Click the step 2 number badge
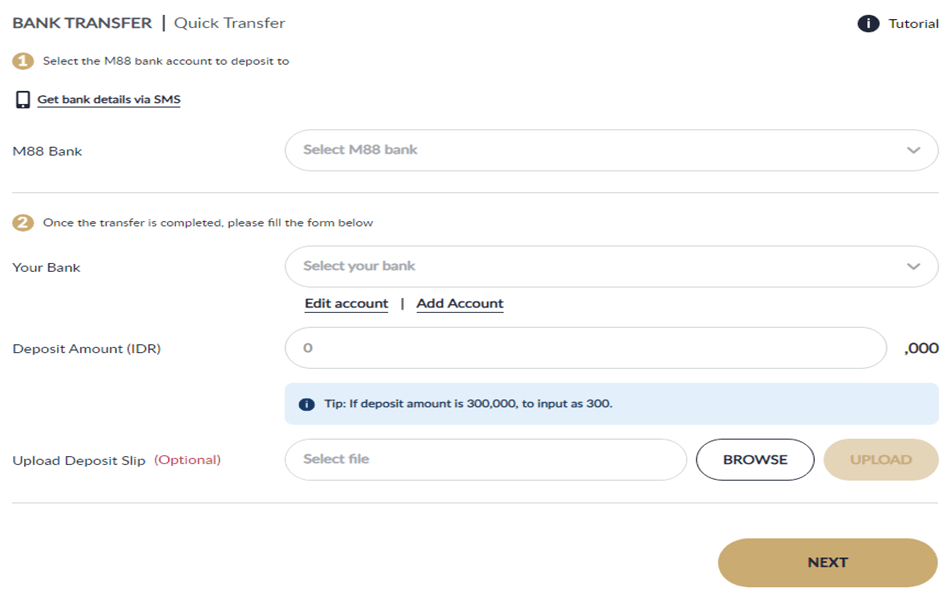Viewport: 950px width, 603px height. tap(23, 222)
